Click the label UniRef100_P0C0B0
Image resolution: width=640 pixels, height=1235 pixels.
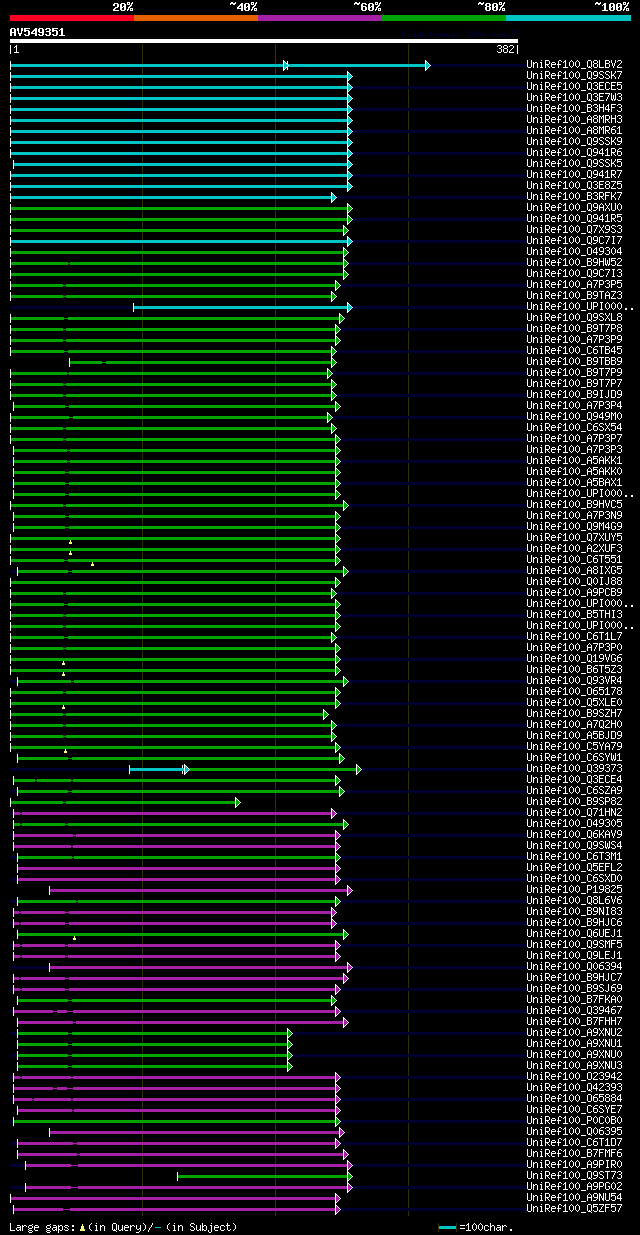click(x=574, y=1120)
